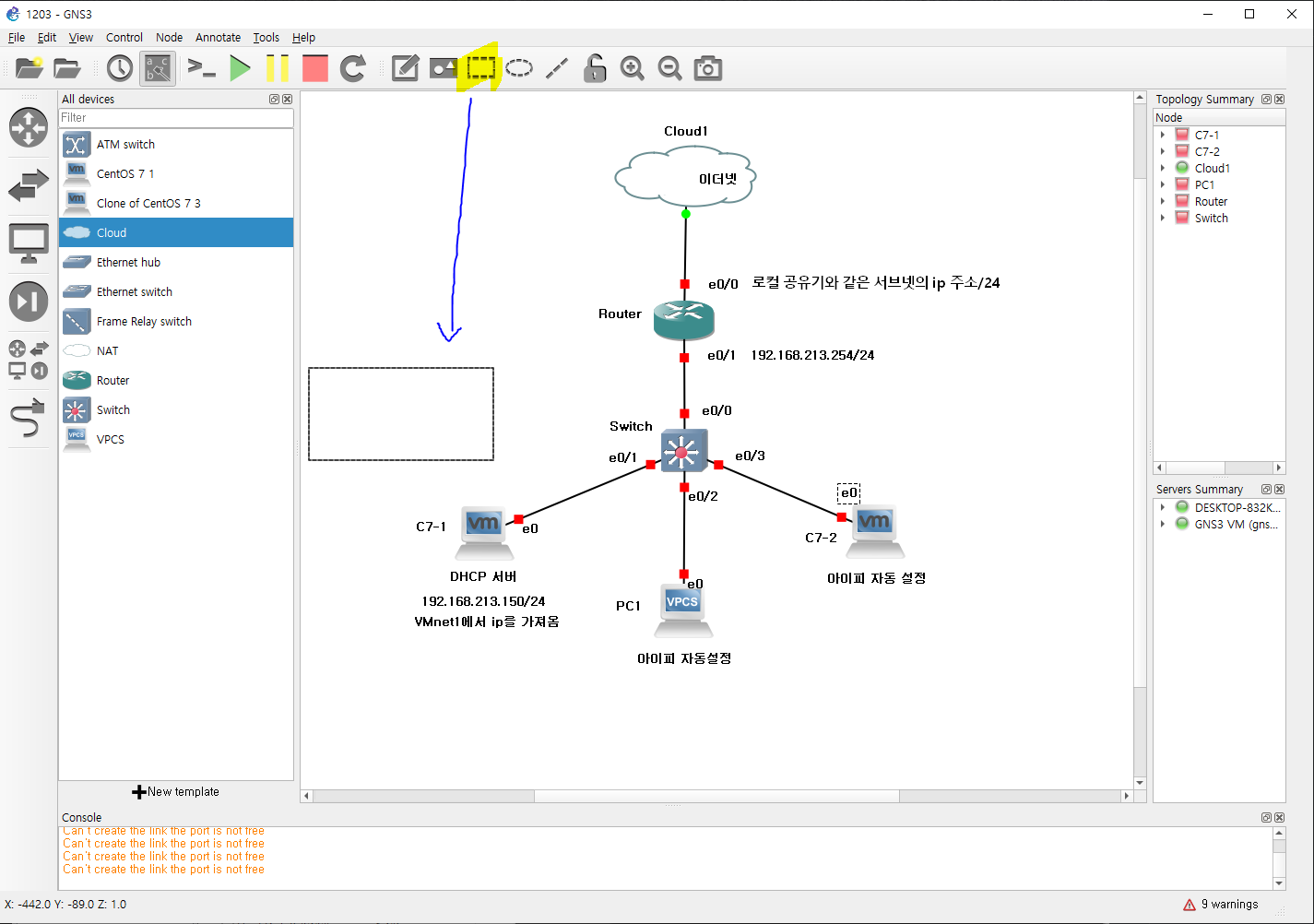Image resolution: width=1314 pixels, height=924 pixels.
Task: Click the Zoom out magnifier icon
Action: pos(670,68)
